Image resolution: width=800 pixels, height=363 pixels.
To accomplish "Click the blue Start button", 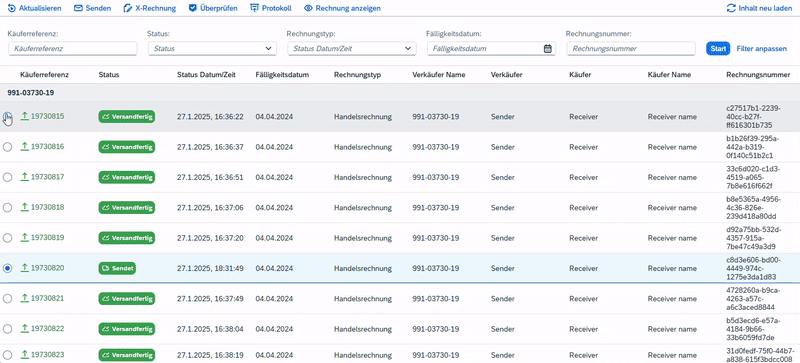I will coord(718,49).
